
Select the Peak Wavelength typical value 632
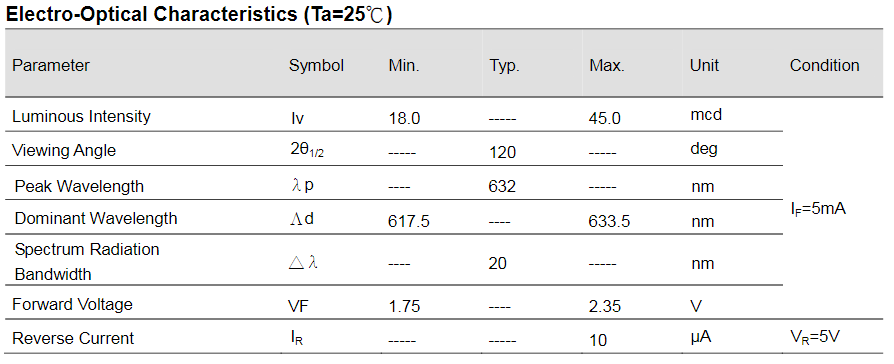pos(502,187)
